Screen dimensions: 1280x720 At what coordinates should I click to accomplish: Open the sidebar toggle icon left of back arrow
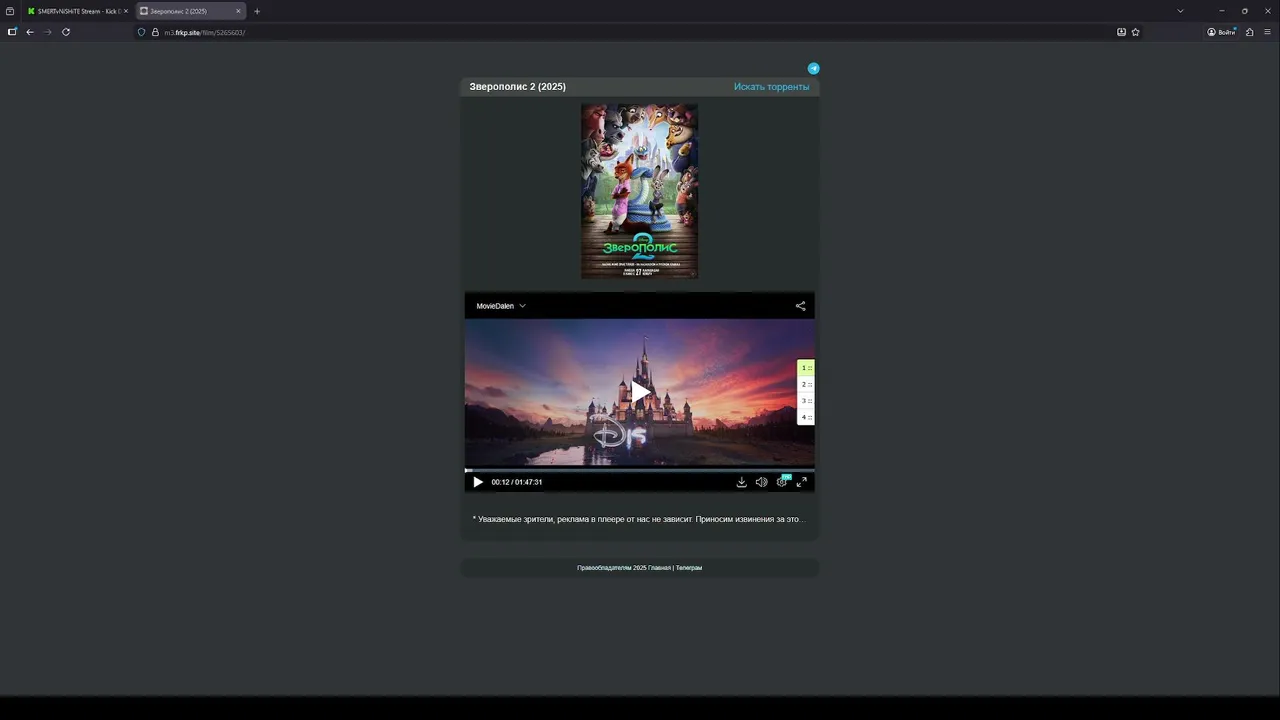tap(12, 32)
